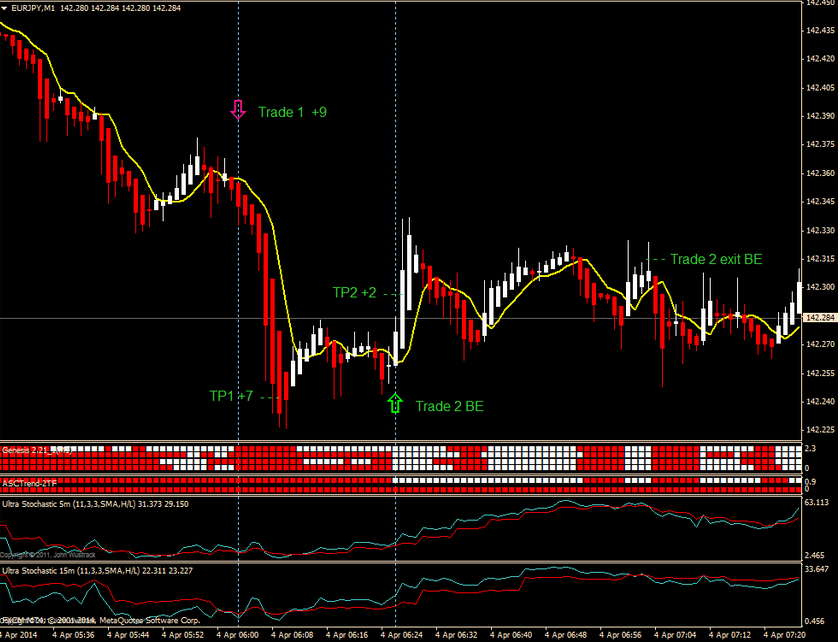The height and width of the screenshot is (642, 840).
Task: Click the 142.435 price scale label
Action: [820, 31]
